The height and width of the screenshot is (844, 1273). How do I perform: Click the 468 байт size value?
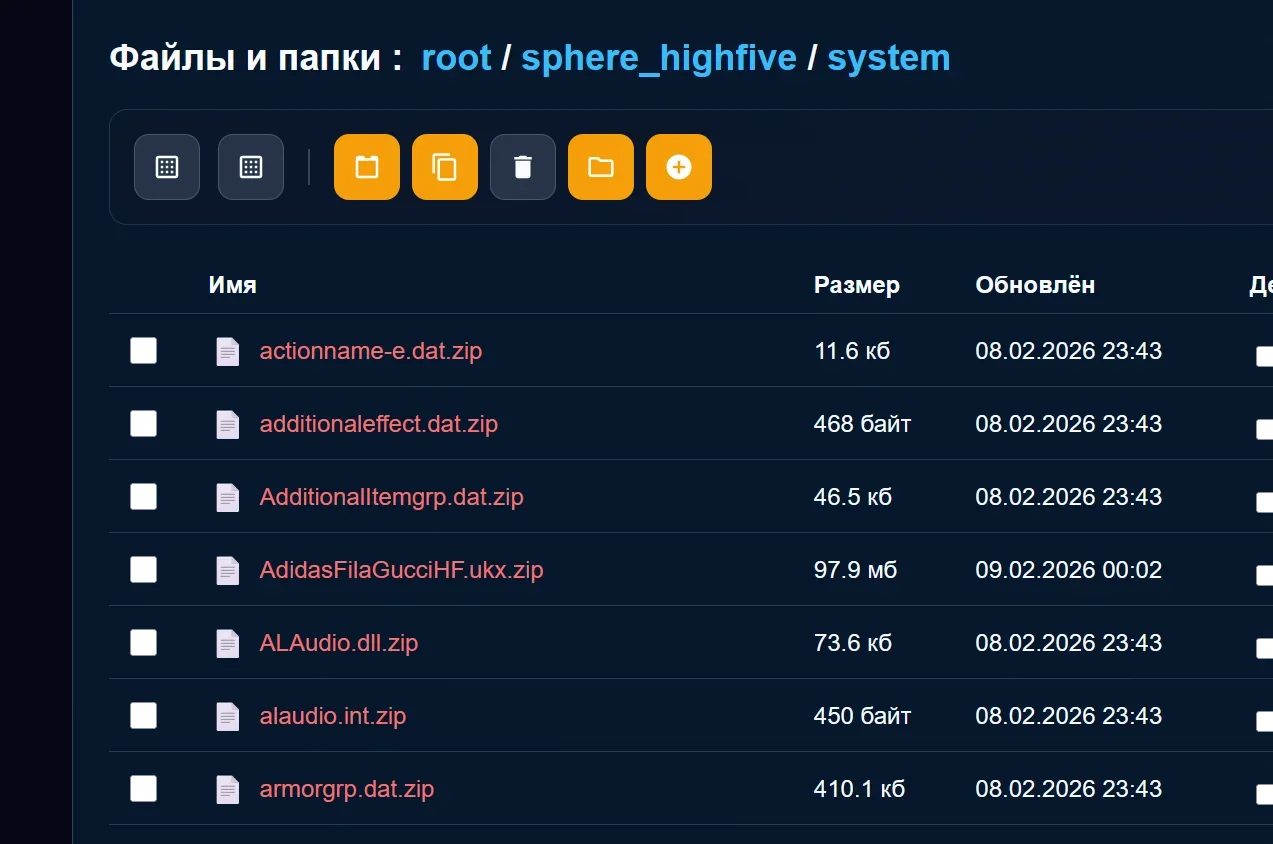click(x=863, y=424)
